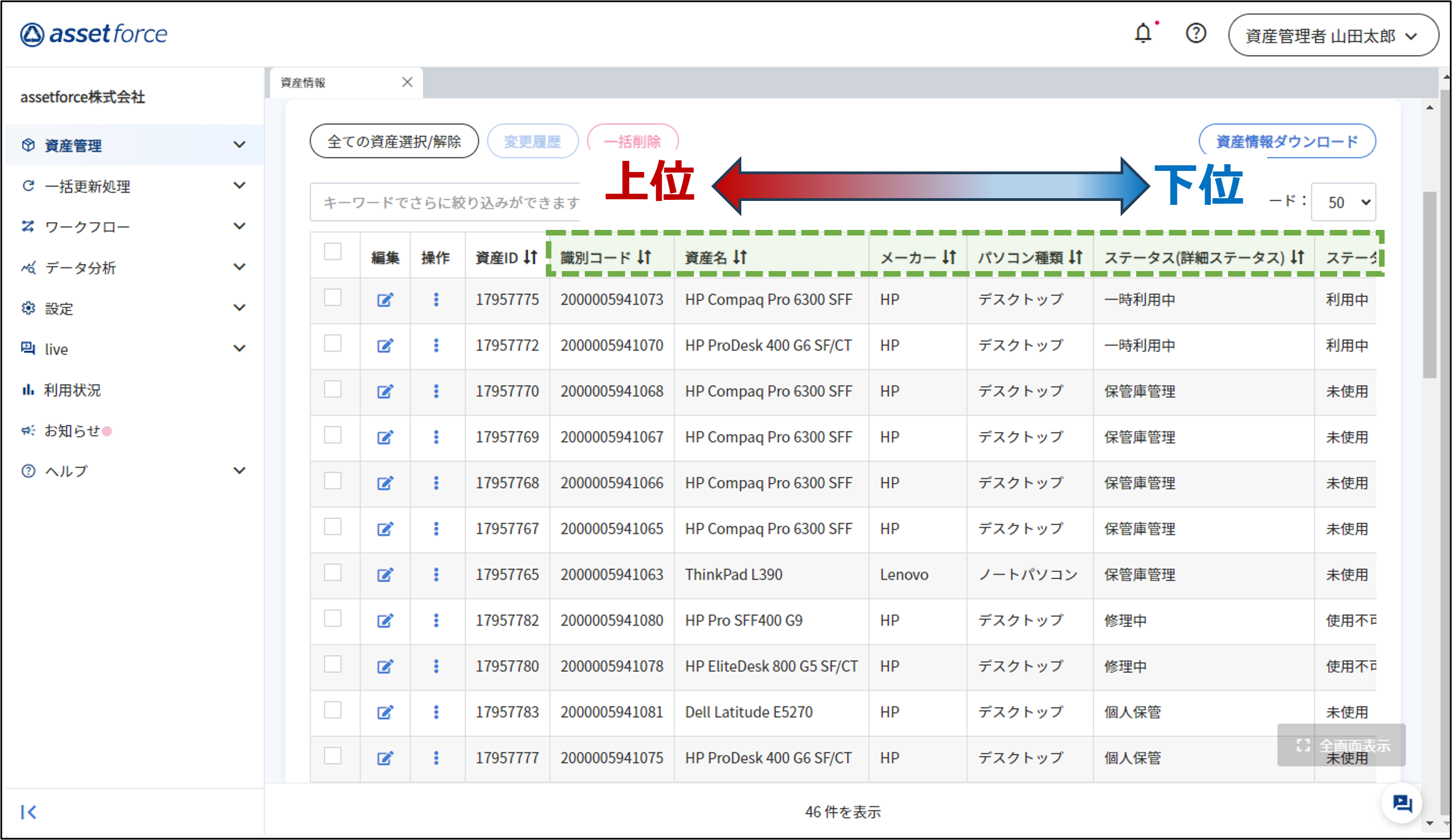Collapse the sidebar with the arrow icon
The height and width of the screenshot is (840, 1452).
coord(28,812)
